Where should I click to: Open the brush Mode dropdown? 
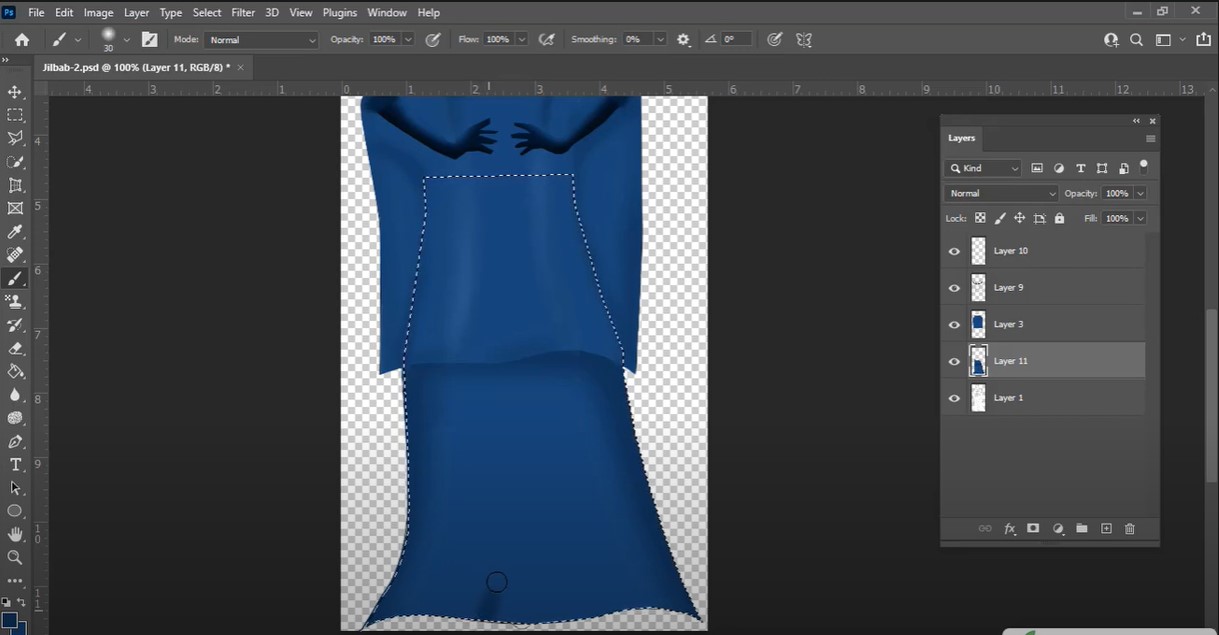point(261,40)
